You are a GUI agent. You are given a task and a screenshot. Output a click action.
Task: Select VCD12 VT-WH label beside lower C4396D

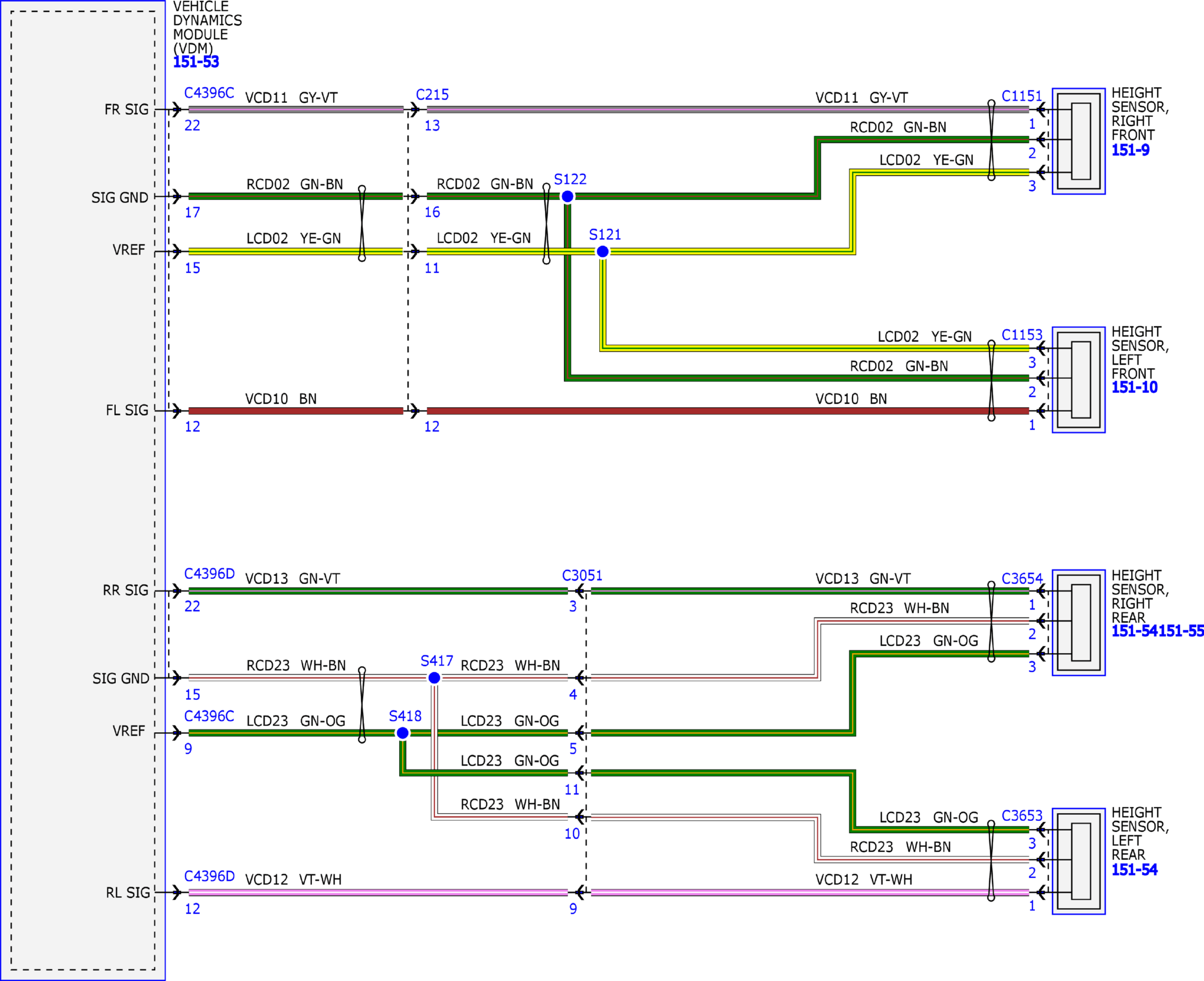[x=293, y=880]
